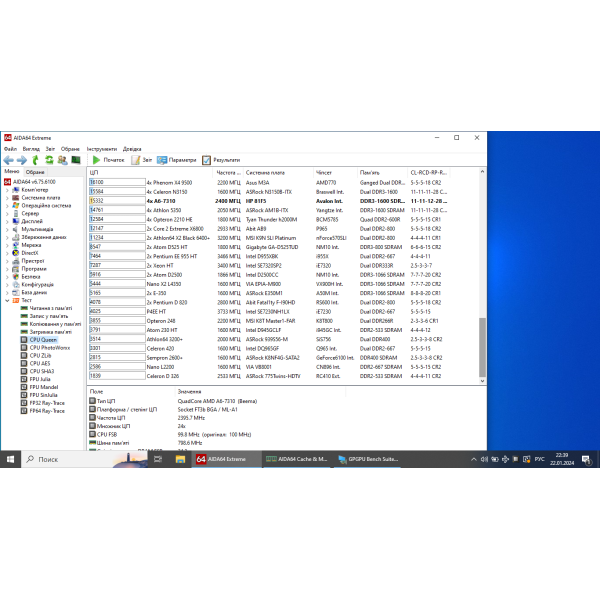Select the AIDA64 v6.75.6100 root node
This screenshot has width=600, height=600.
pyautogui.click(x=30, y=182)
